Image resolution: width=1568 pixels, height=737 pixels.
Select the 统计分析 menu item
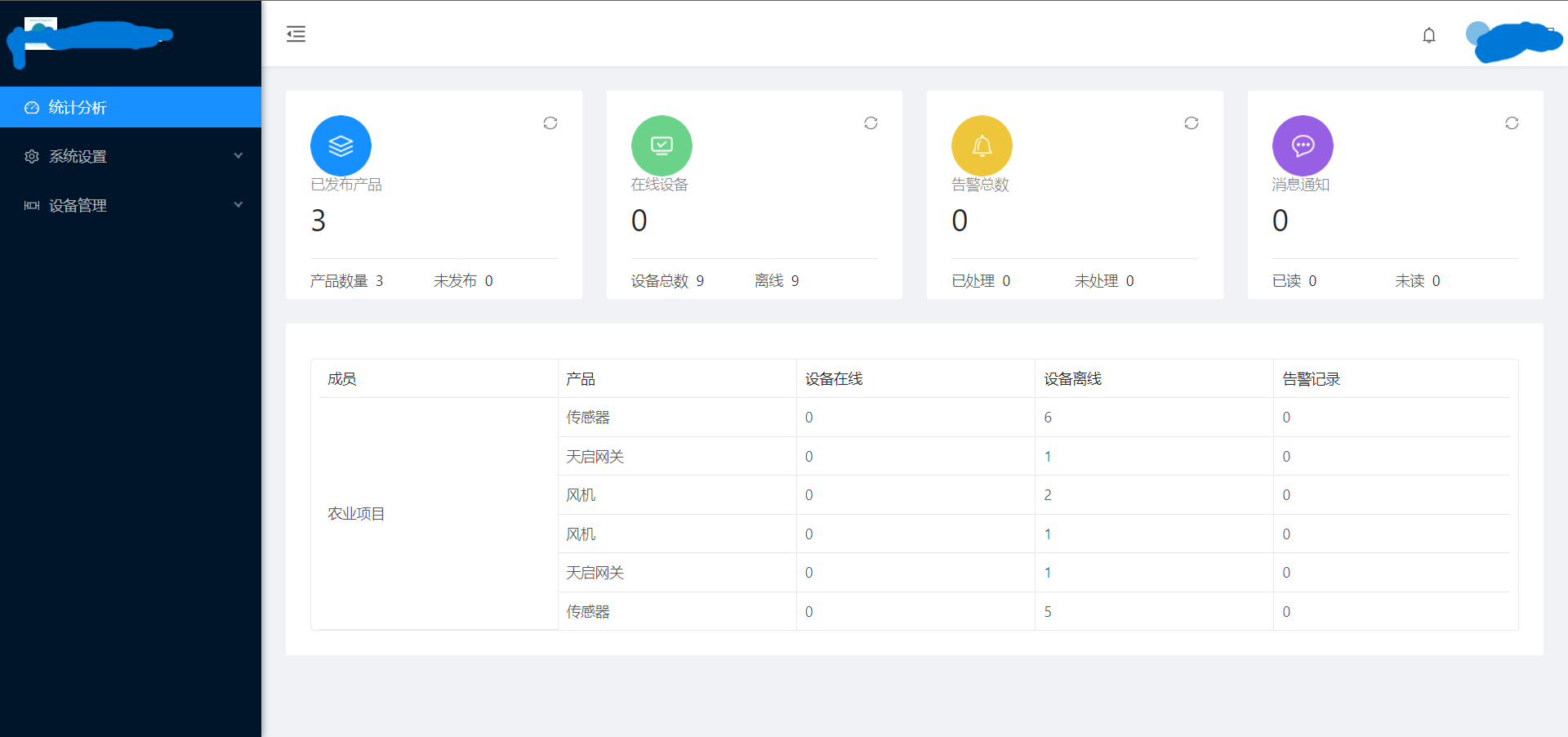[x=131, y=107]
